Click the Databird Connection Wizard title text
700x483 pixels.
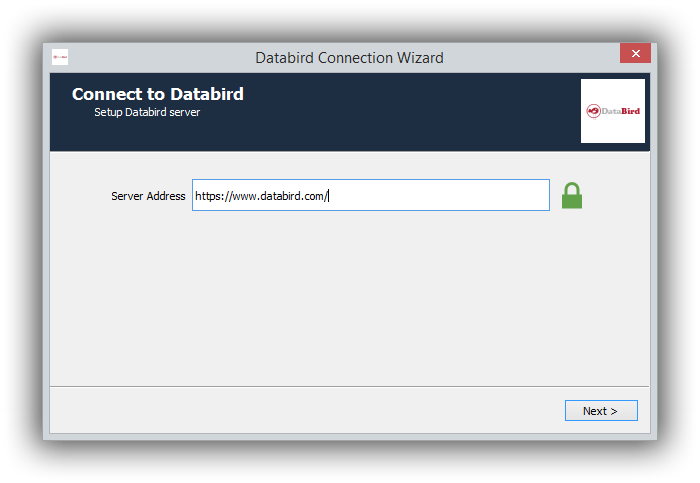[x=350, y=58]
